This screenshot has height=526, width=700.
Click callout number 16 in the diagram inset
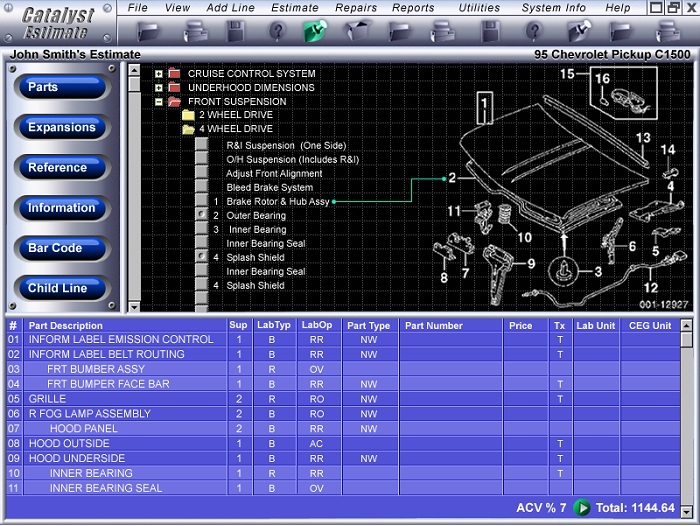coord(602,79)
